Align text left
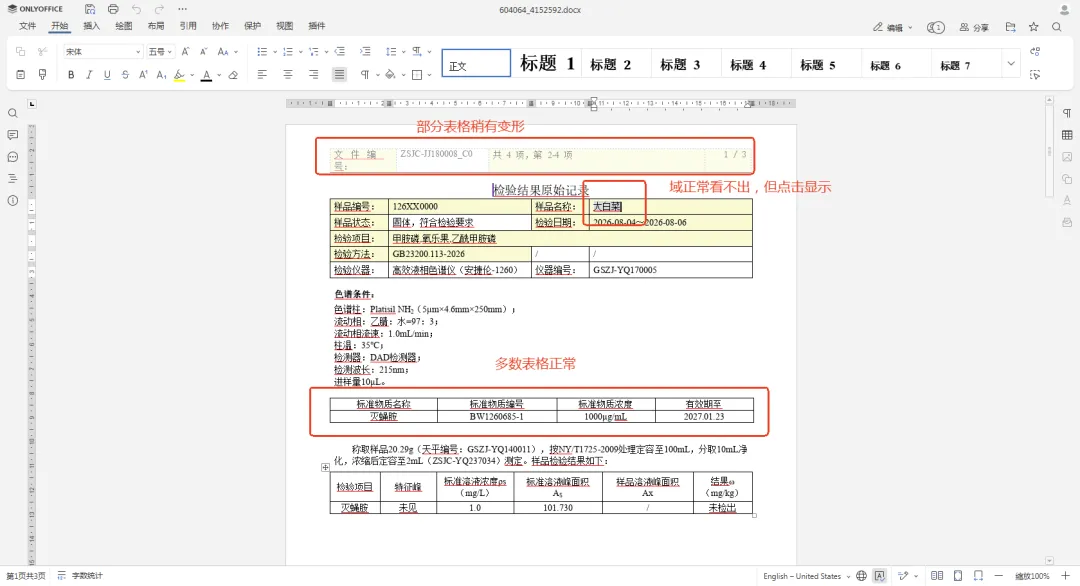 pos(262,74)
